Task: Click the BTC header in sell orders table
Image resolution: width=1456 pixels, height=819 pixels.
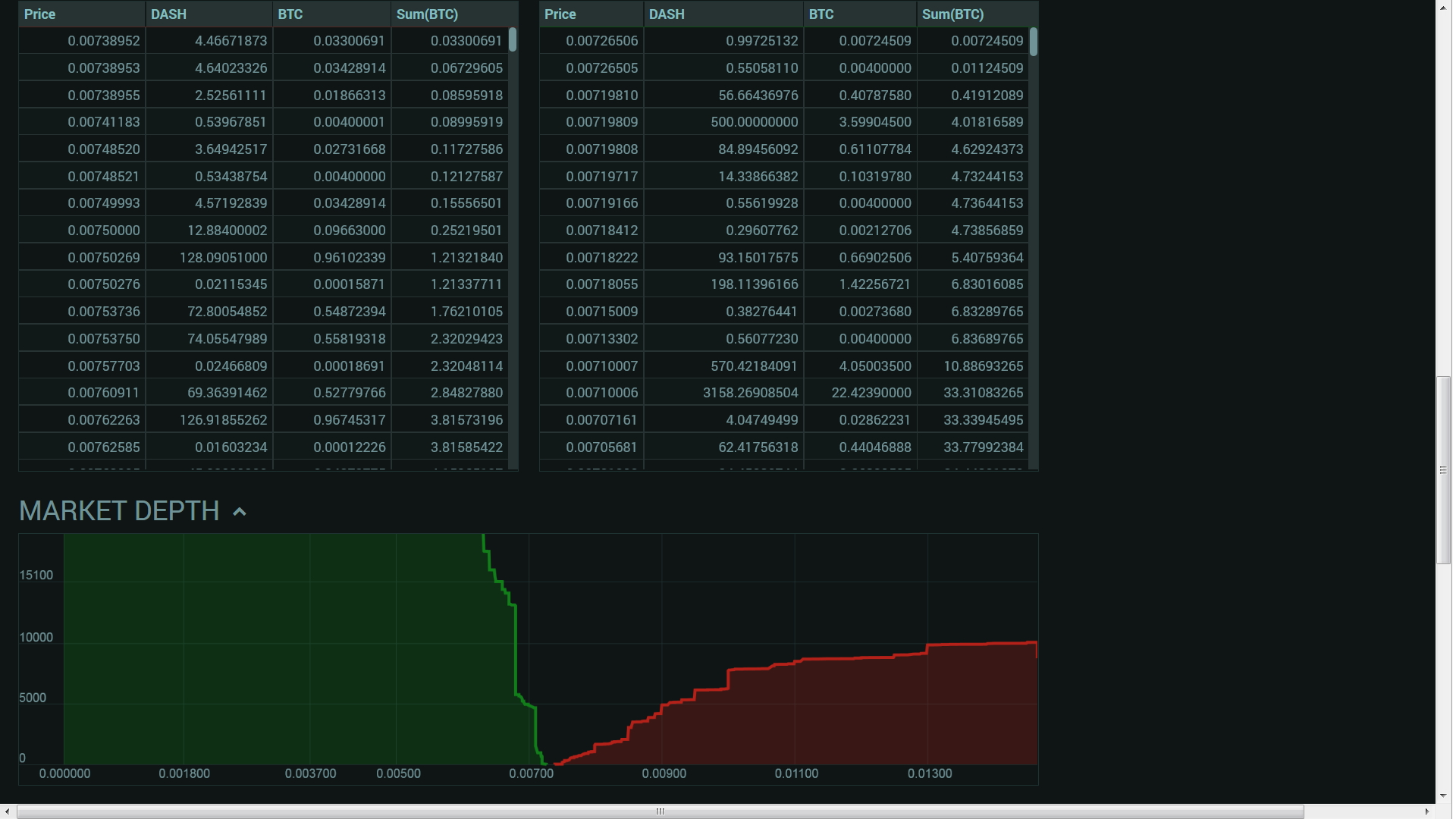Action: [x=290, y=14]
